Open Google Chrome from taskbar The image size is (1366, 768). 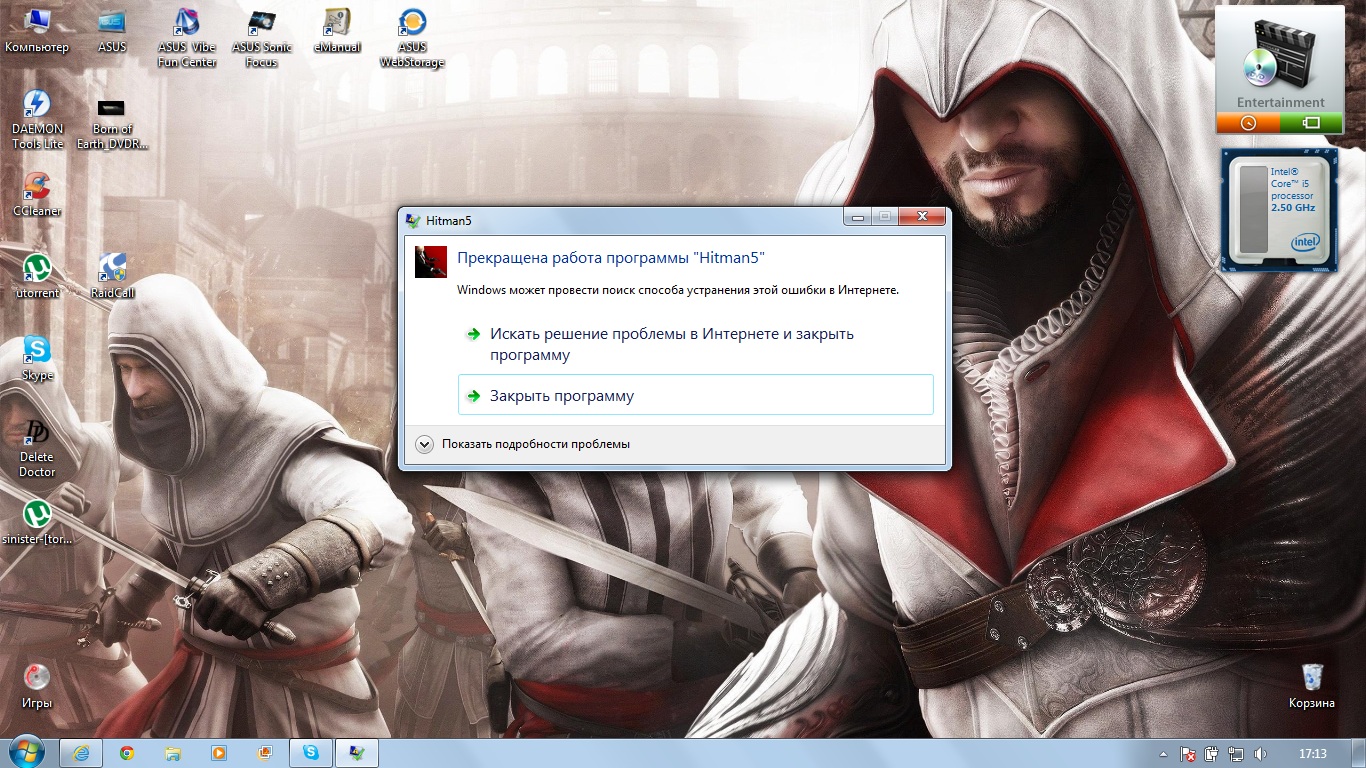pyautogui.click(x=127, y=753)
